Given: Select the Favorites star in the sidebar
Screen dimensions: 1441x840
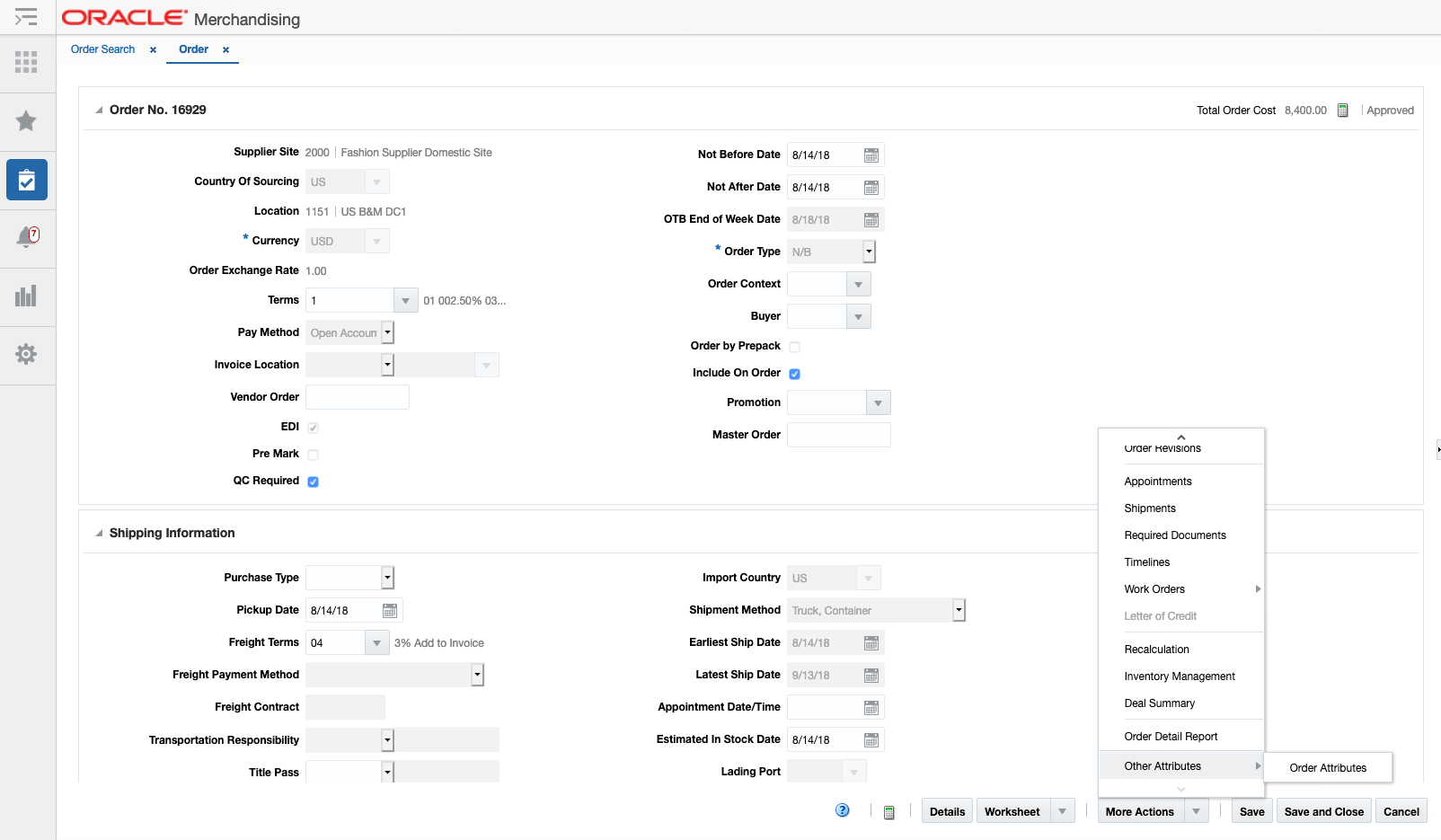Looking at the screenshot, I should pyautogui.click(x=27, y=120).
